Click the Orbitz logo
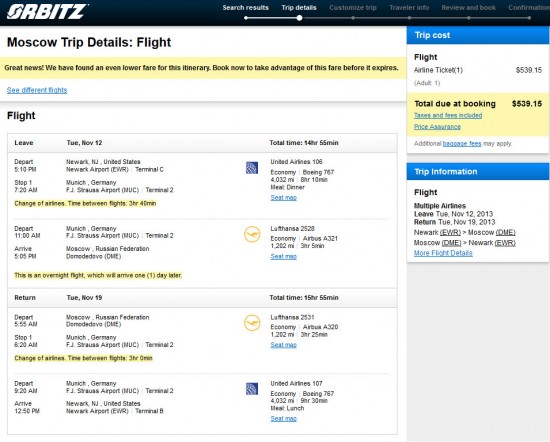The height and width of the screenshot is (442, 550). click(47, 11)
